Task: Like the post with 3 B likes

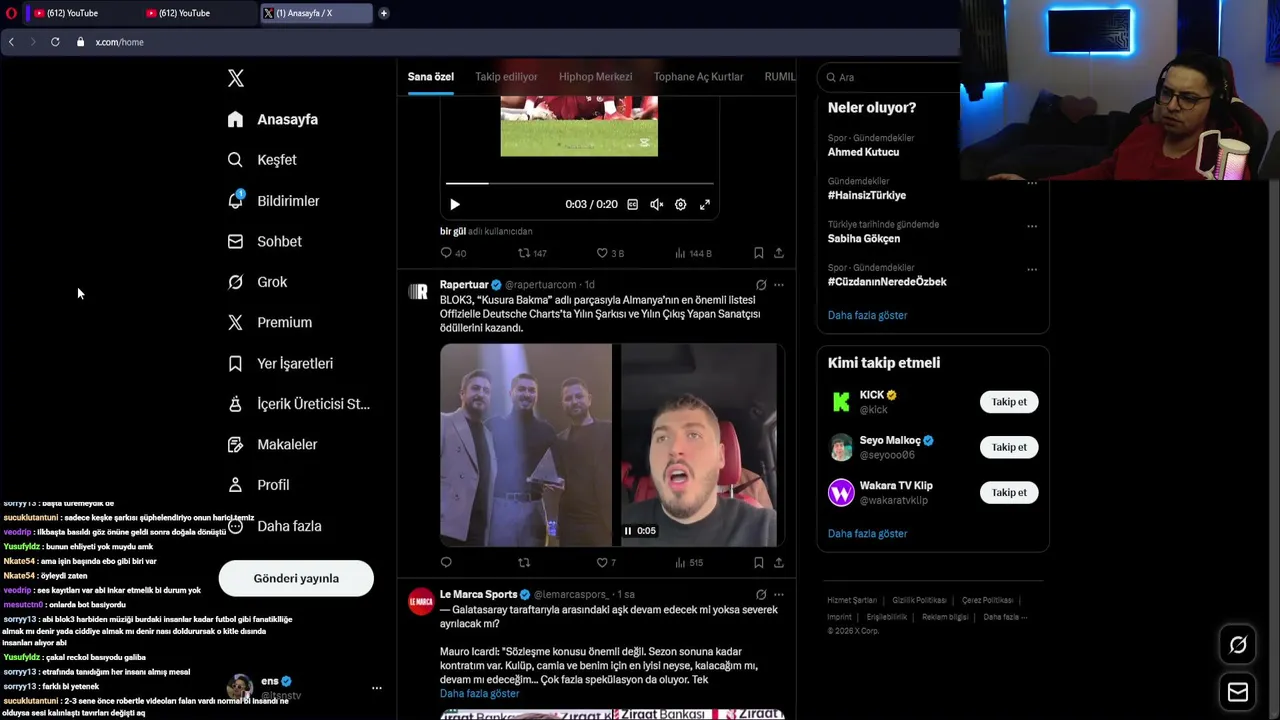Action: [x=610, y=253]
